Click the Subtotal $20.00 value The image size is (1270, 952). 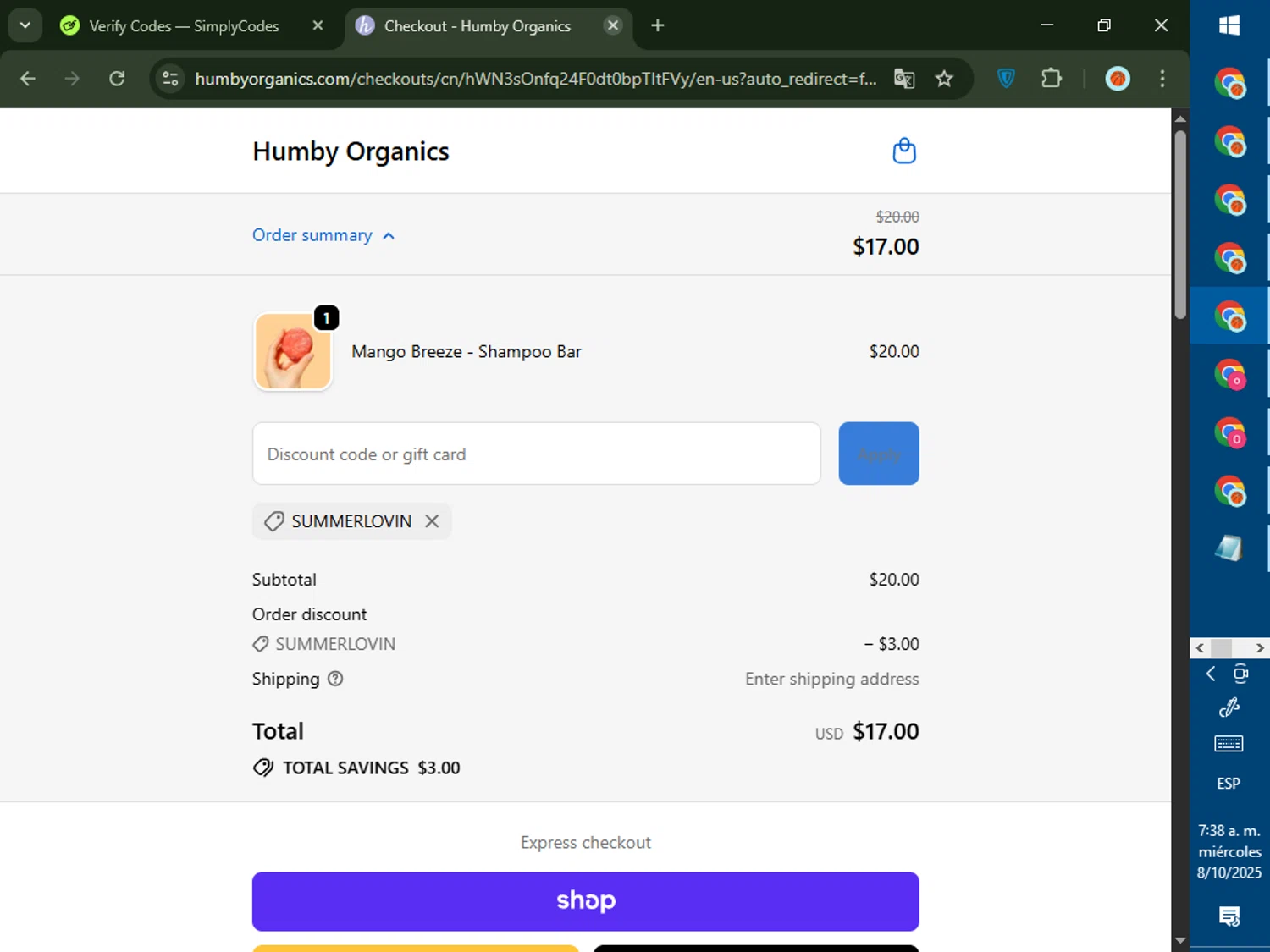pyautogui.click(x=894, y=580)
